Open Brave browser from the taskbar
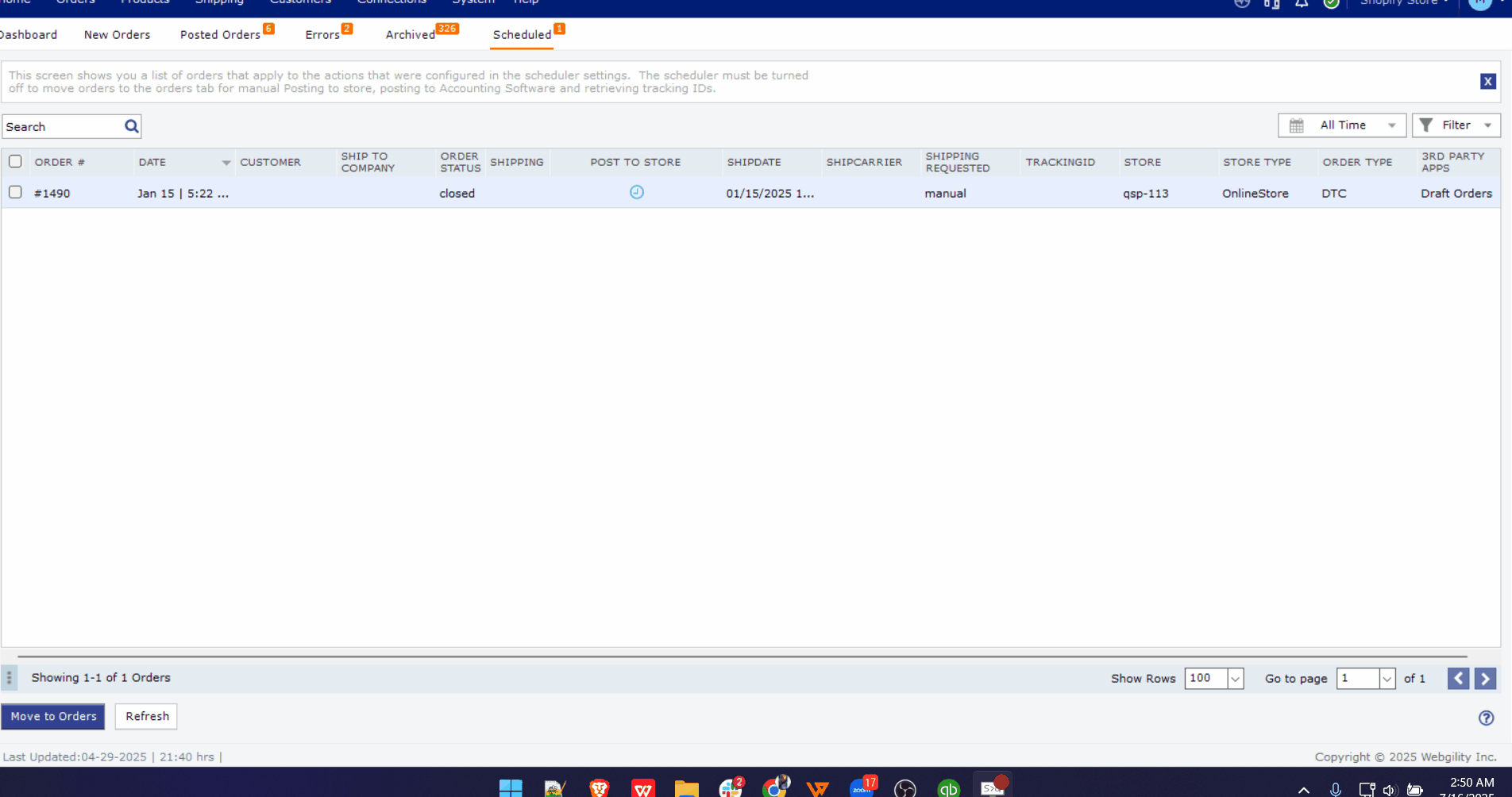Screen dimensions: 1512x797 [599, 788]
